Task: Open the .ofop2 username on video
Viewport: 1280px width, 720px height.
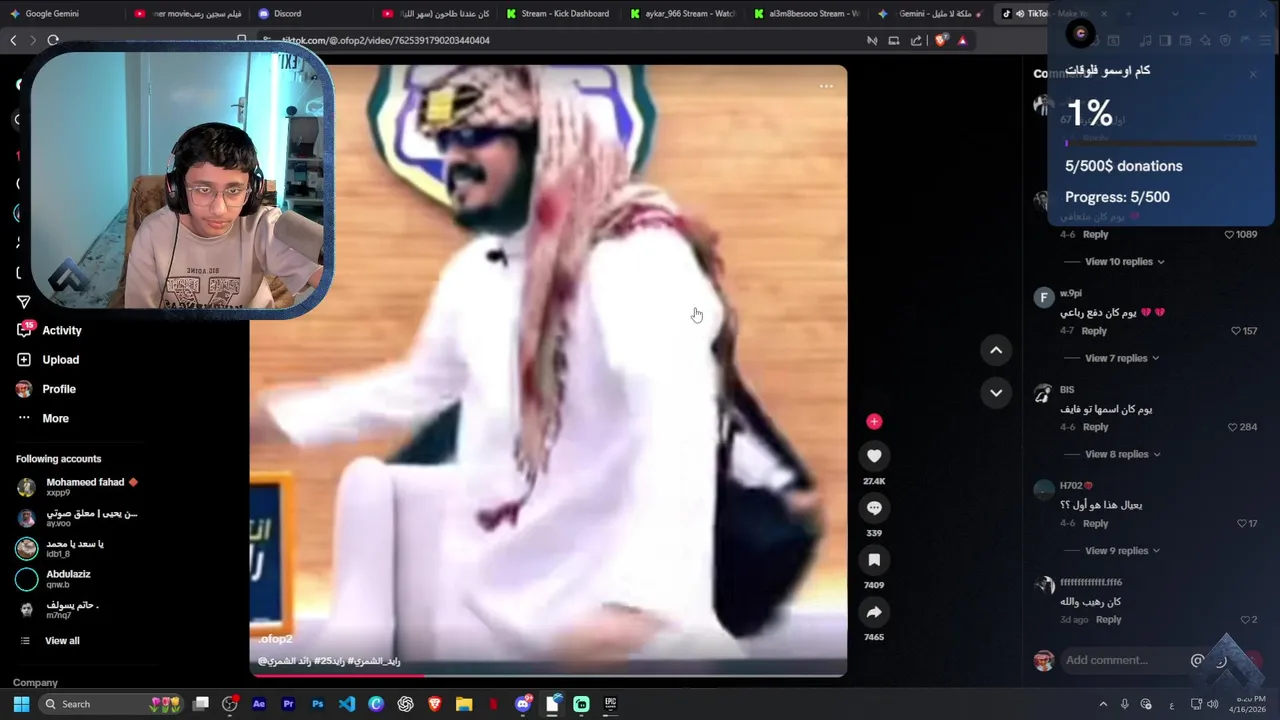Action: click(x=275, y=639)
